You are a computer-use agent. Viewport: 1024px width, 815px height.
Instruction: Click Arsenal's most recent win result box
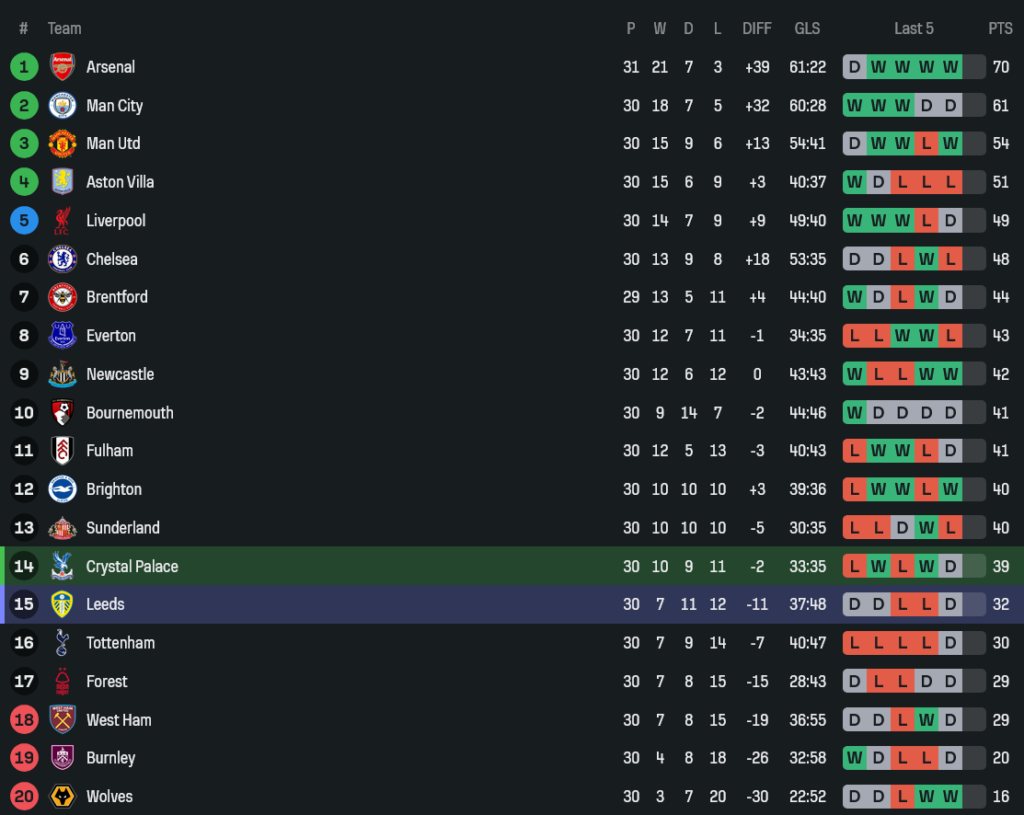pos(950,67)
